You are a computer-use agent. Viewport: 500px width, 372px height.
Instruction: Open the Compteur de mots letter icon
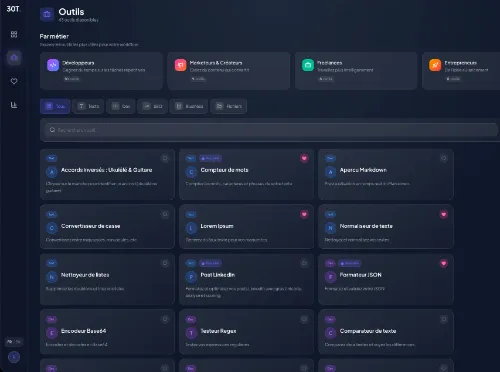pos(191,172)
